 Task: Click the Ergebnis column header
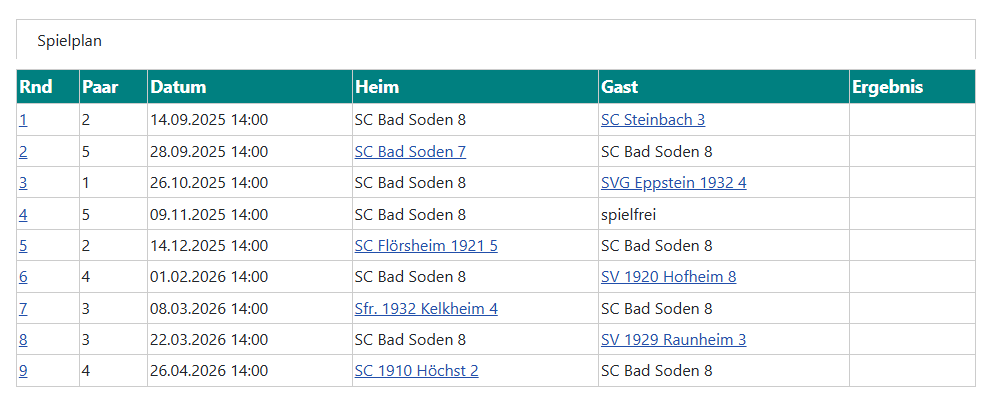click(887, 87)
